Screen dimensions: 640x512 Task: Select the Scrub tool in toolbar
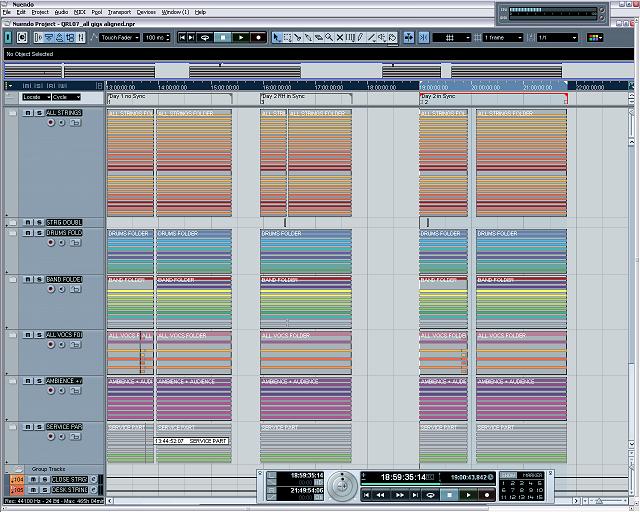point(393,38)
